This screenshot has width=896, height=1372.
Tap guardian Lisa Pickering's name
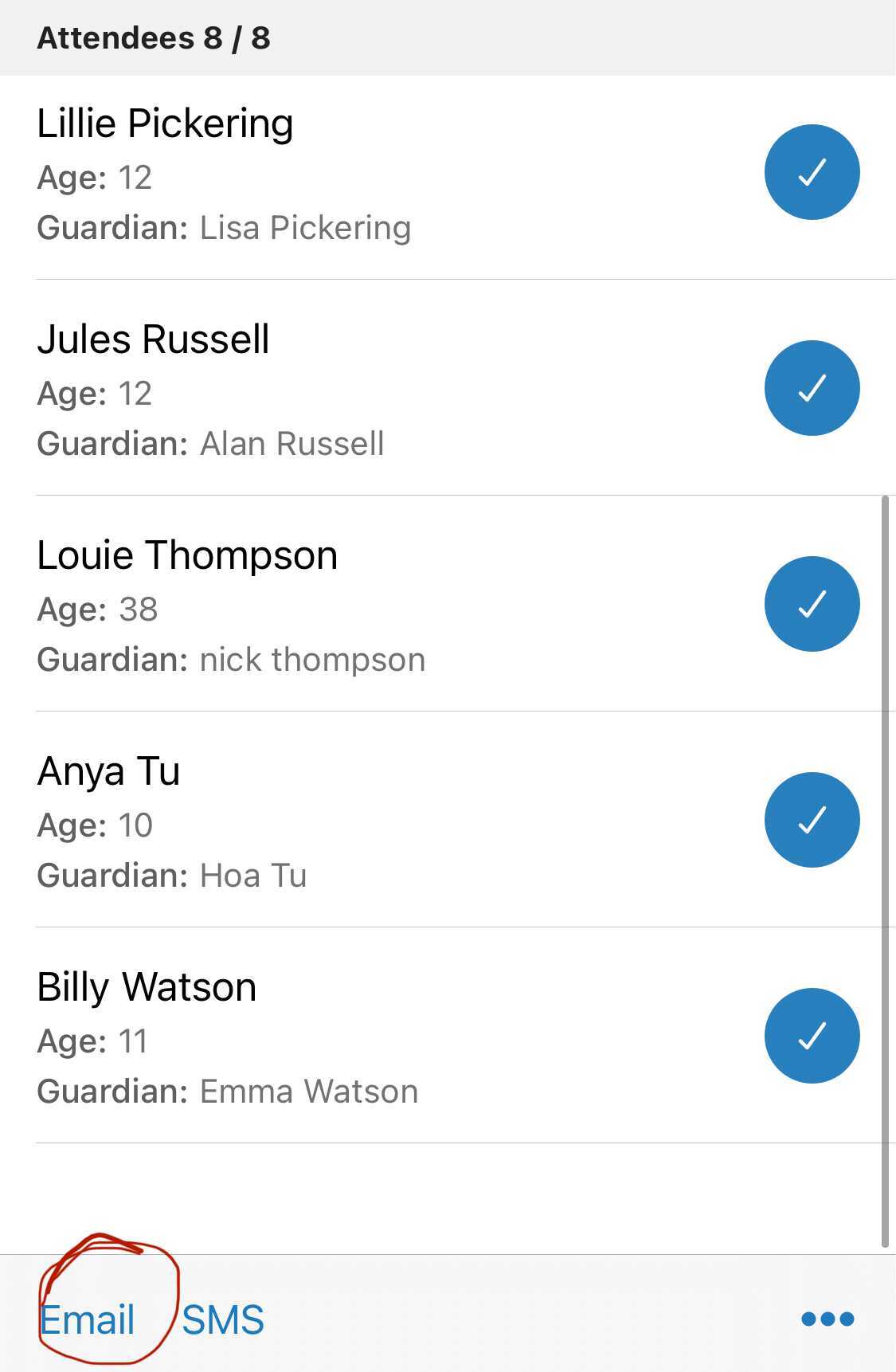(x=305, y=229)
